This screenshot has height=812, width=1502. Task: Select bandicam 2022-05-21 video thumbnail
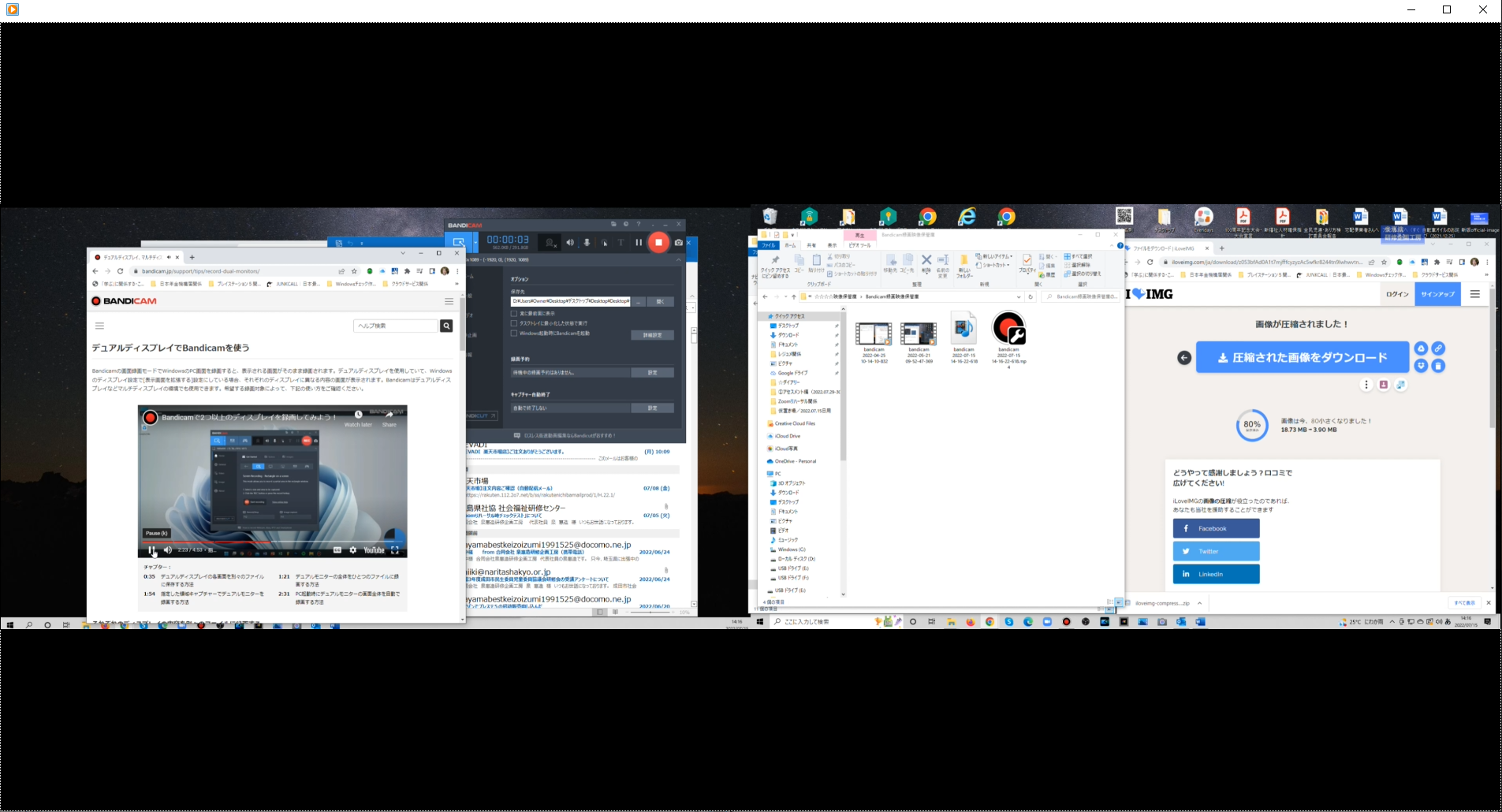pyautogui.click(x=919, y=333)
